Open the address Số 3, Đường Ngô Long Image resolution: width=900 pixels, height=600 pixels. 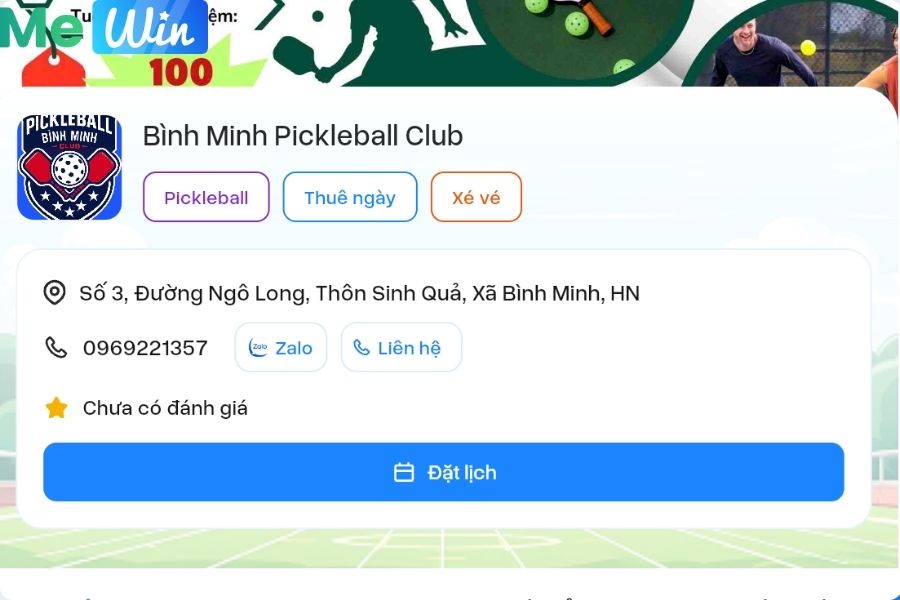pos(359,293)
